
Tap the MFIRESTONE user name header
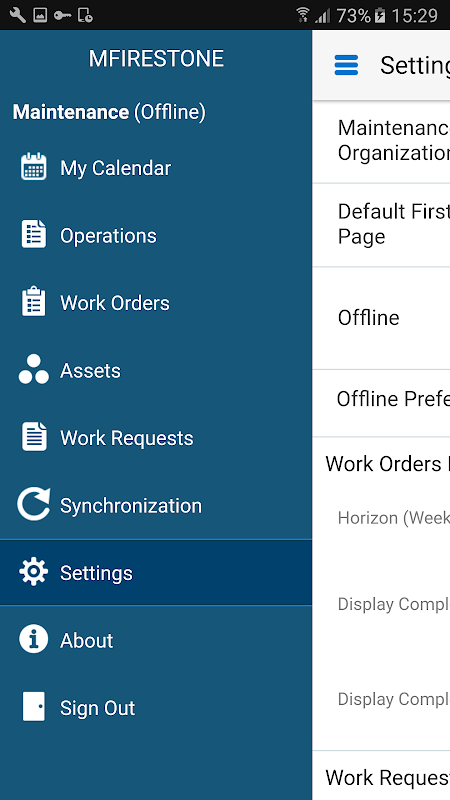(x=156, y=59)
